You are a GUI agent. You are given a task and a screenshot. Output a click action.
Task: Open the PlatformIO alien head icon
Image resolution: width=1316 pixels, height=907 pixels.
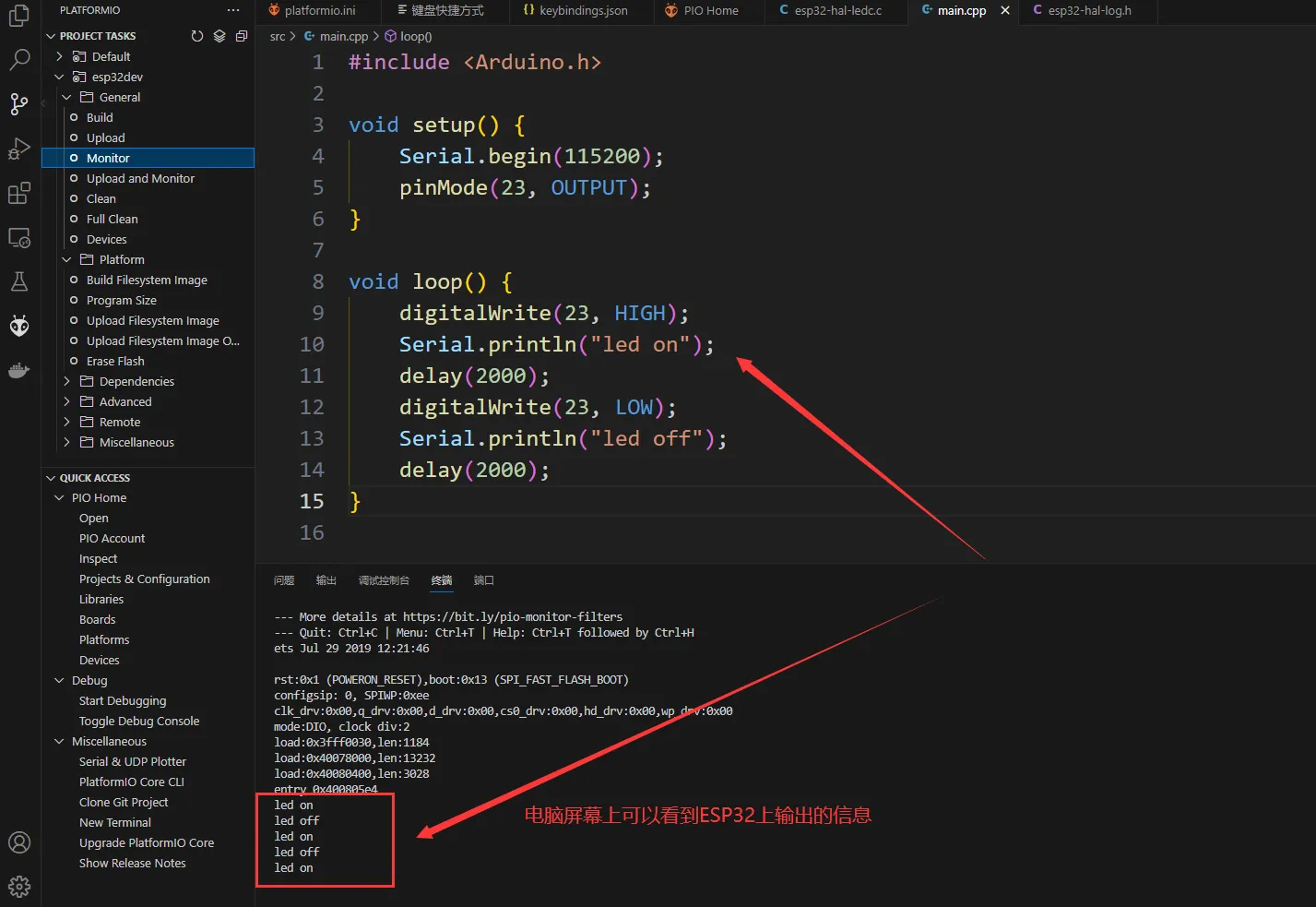click(19, 326)
